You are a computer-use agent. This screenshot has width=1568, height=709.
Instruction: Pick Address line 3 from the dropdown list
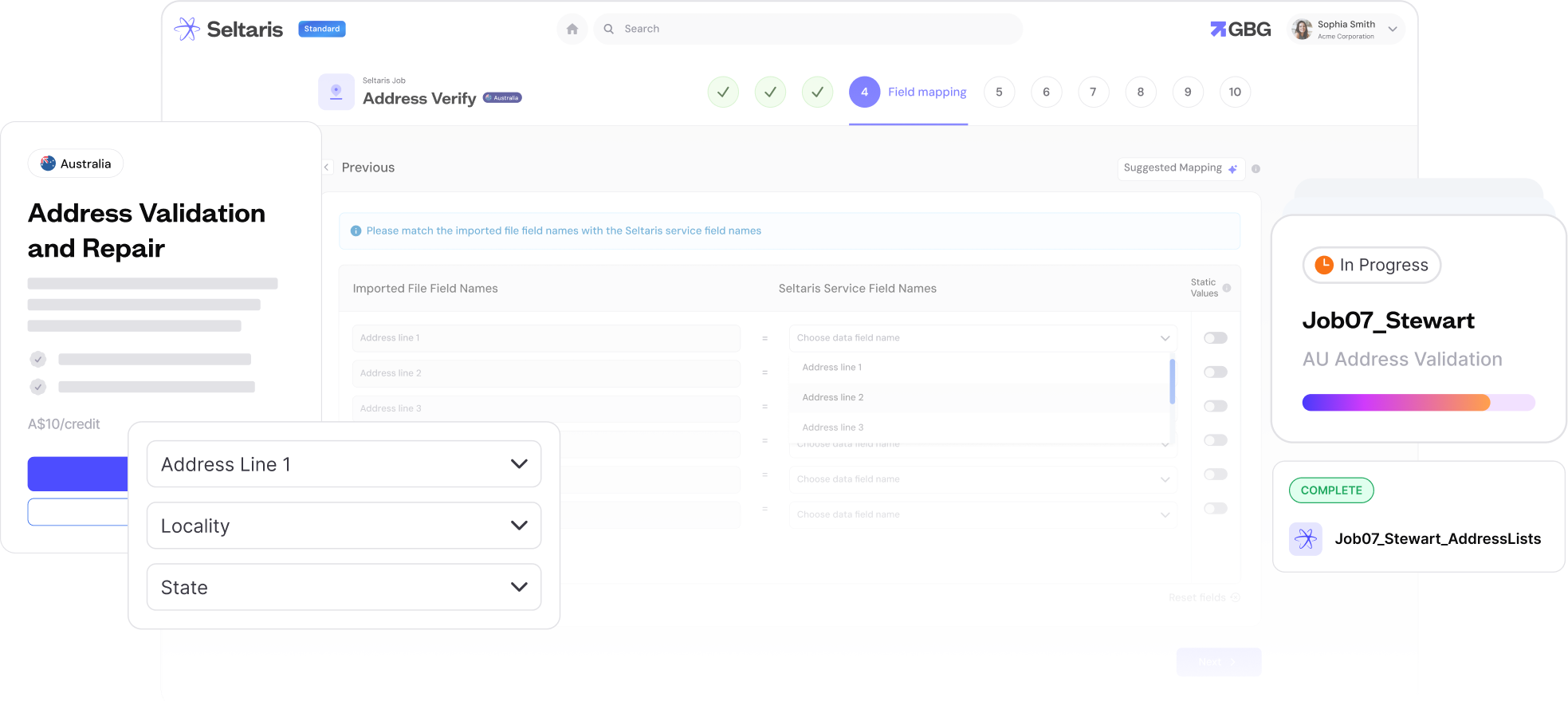pos(978,427)
